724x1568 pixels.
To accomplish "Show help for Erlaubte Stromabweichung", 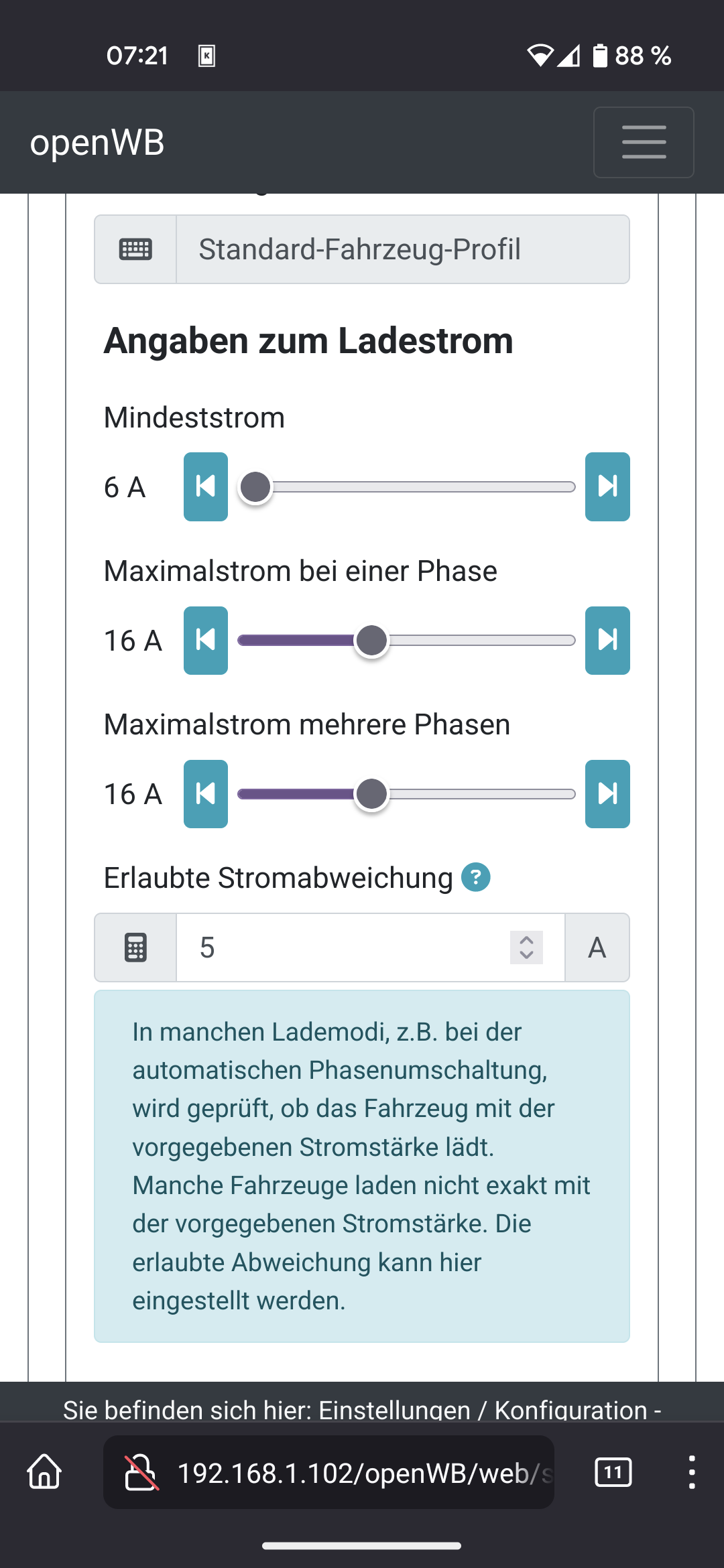I will pos(476,877).
